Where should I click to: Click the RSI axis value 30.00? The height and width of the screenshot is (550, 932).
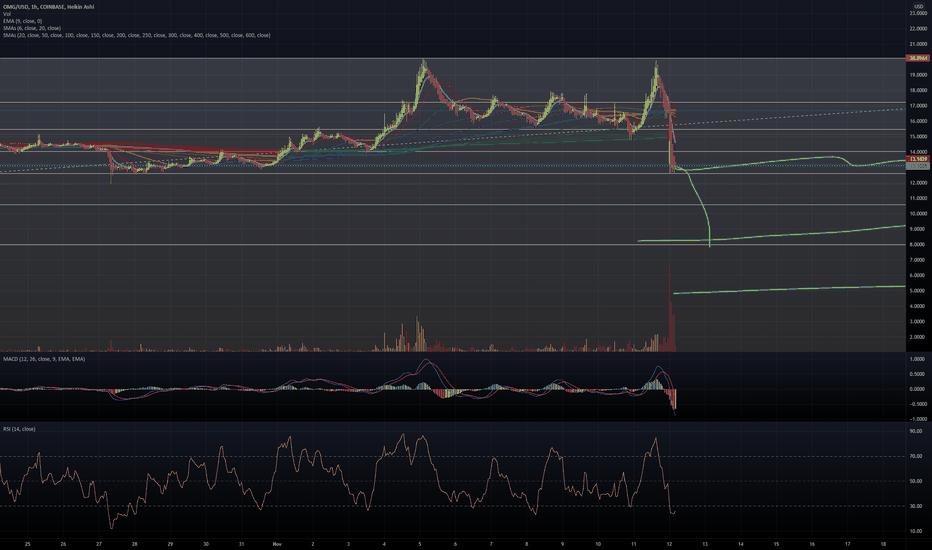click(916, 506)
